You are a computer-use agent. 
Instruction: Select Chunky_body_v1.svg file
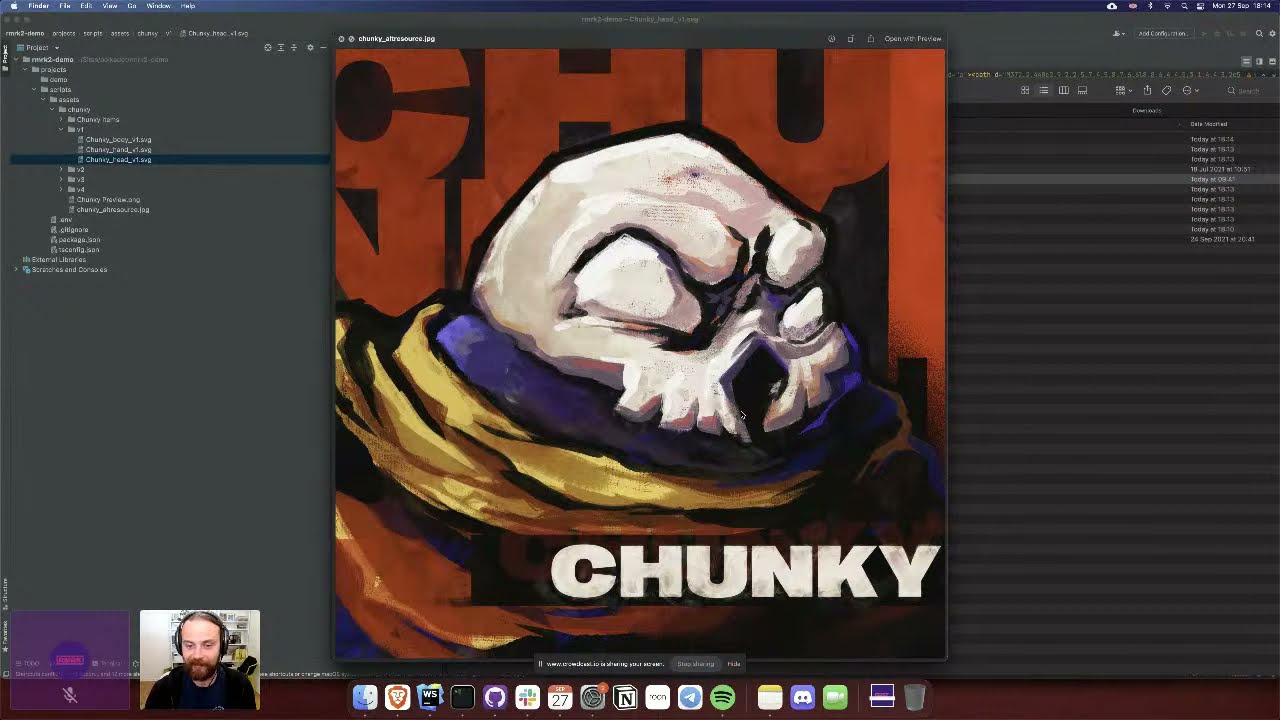pos(118,139)
